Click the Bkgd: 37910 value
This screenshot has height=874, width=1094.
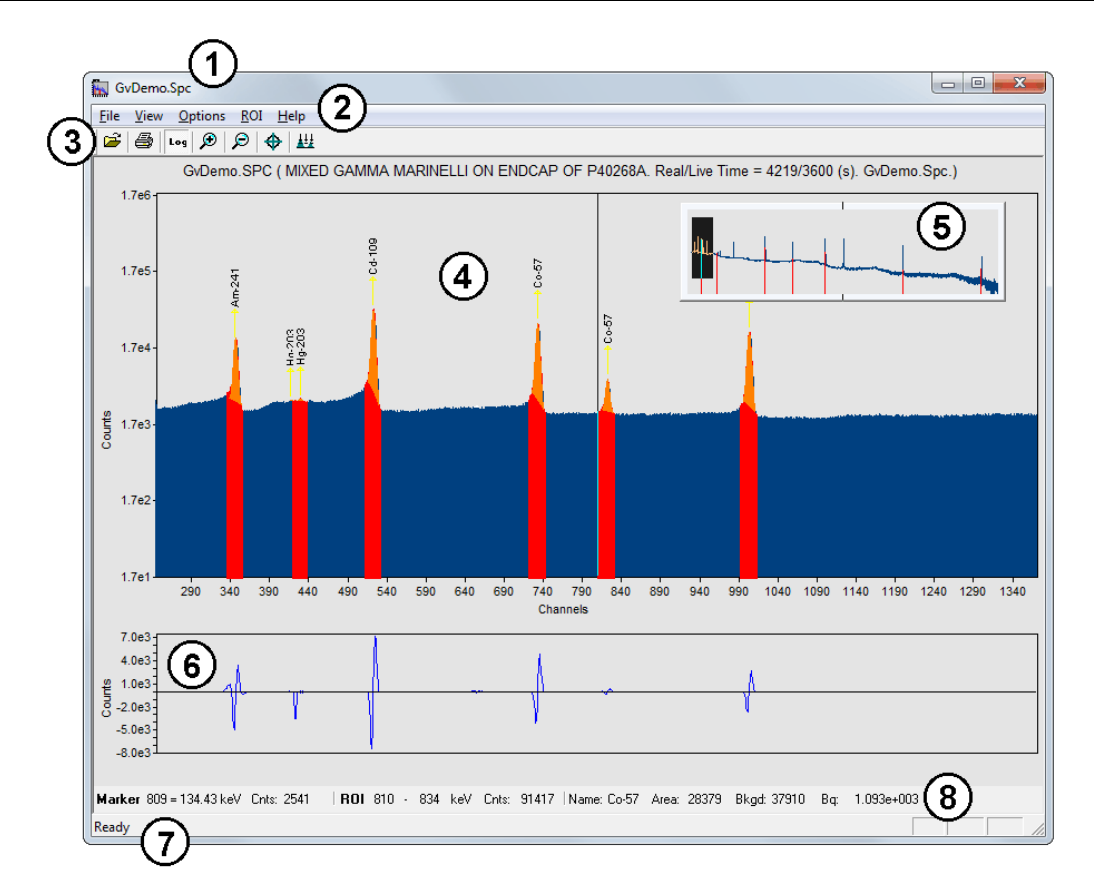[x=770, y=799]
